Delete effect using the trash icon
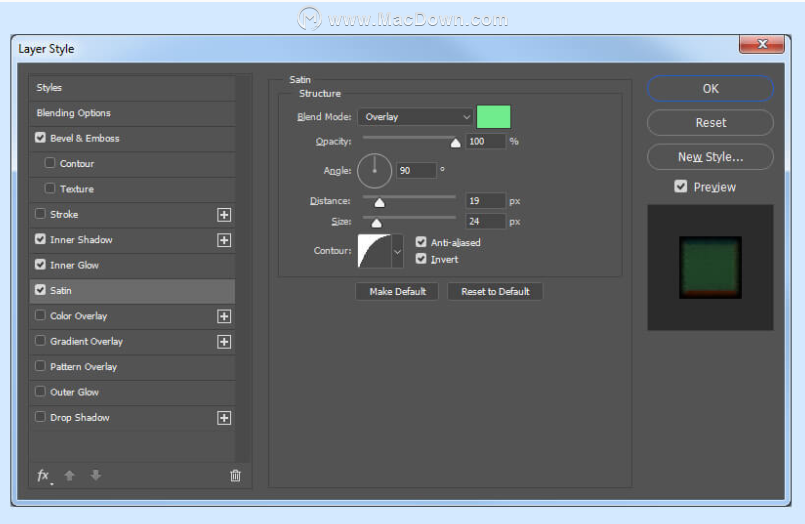The width and height of the screenshot is (805, 524). click(x=235, y=476)
